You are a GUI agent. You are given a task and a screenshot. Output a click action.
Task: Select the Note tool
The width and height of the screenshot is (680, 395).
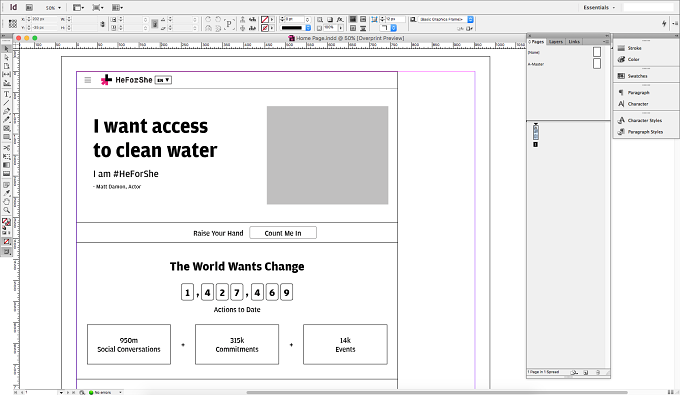[7, 185]
